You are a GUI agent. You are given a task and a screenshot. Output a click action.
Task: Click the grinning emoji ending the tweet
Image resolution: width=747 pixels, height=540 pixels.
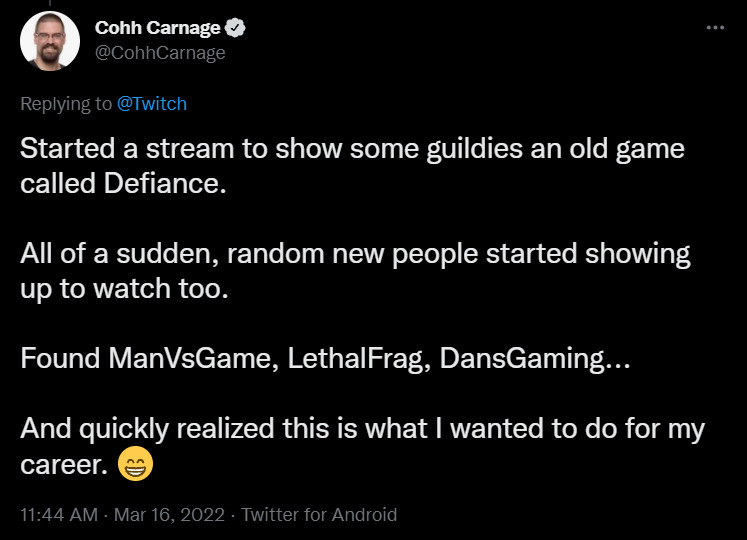(135, 467)
